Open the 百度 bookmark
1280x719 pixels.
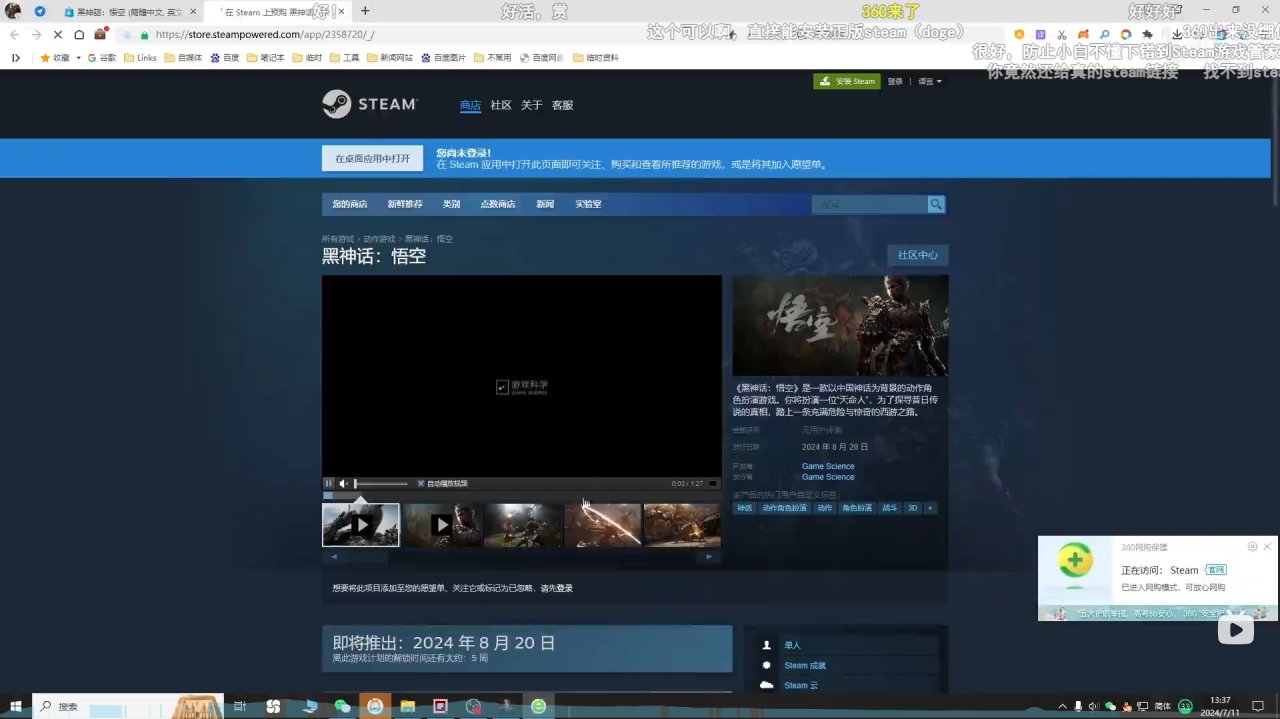coord(225,58)
